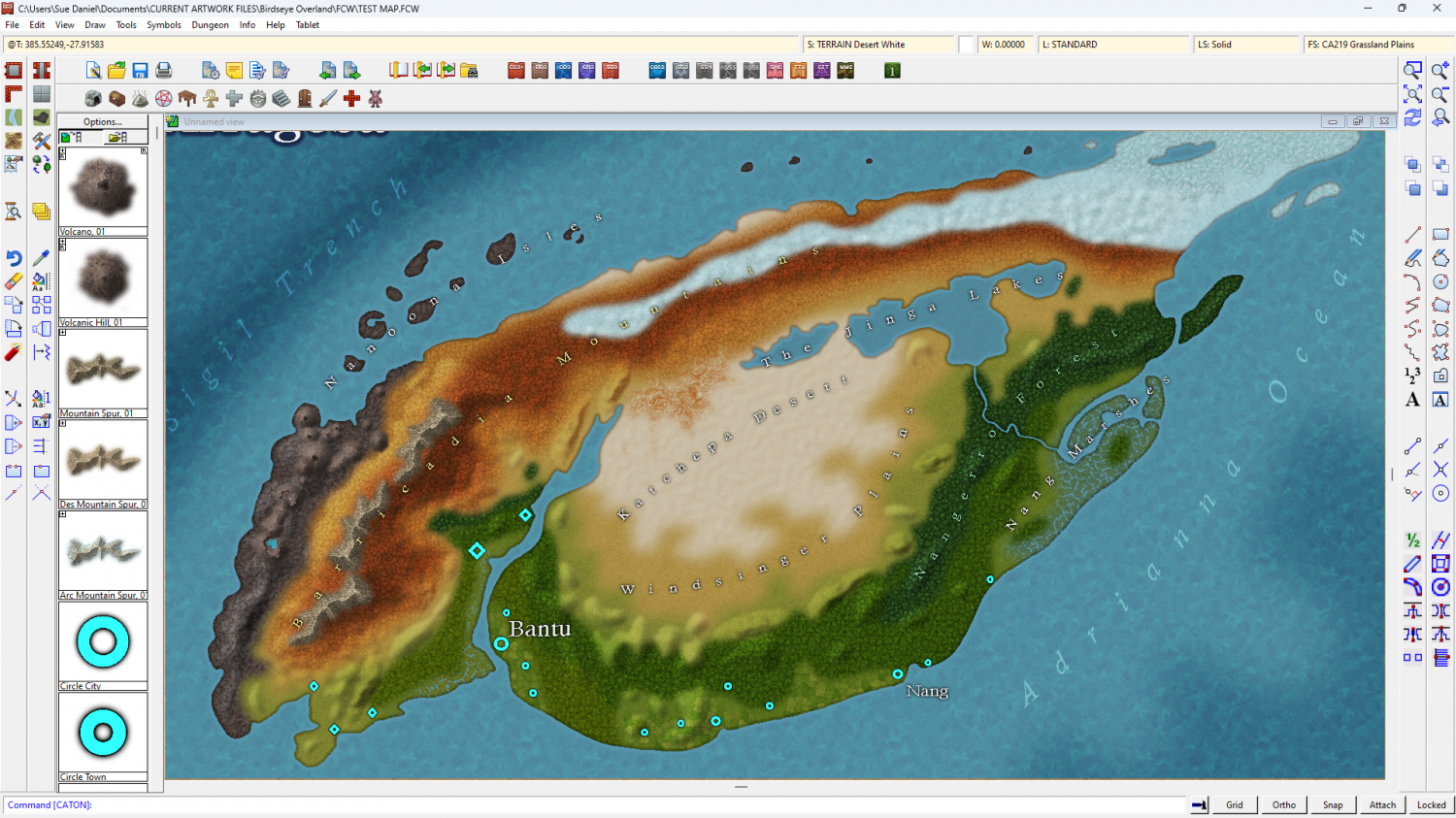
Task: Click the Open file folder icon
Action: point(116,70)
